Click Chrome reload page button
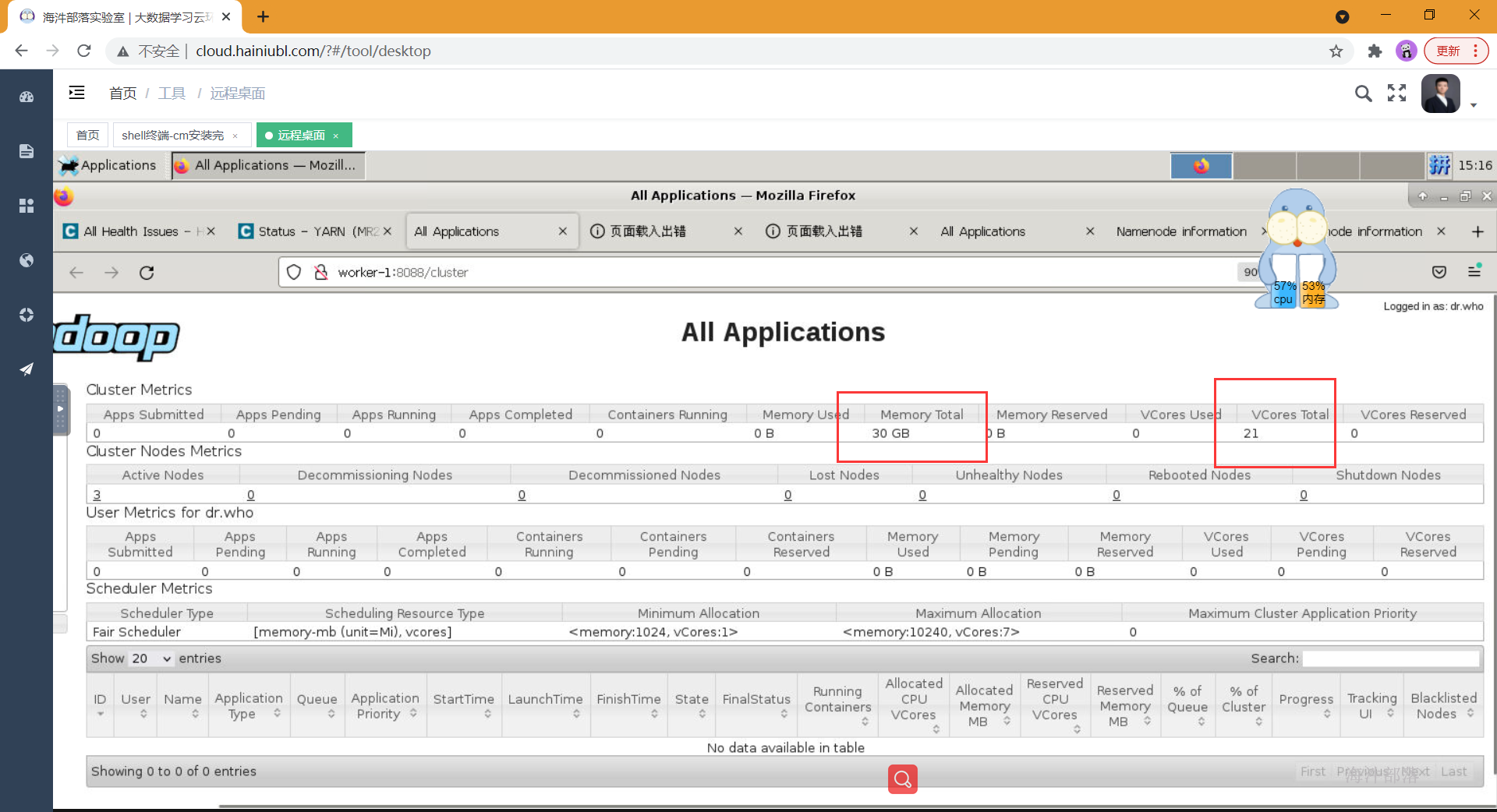 point(84,51)
